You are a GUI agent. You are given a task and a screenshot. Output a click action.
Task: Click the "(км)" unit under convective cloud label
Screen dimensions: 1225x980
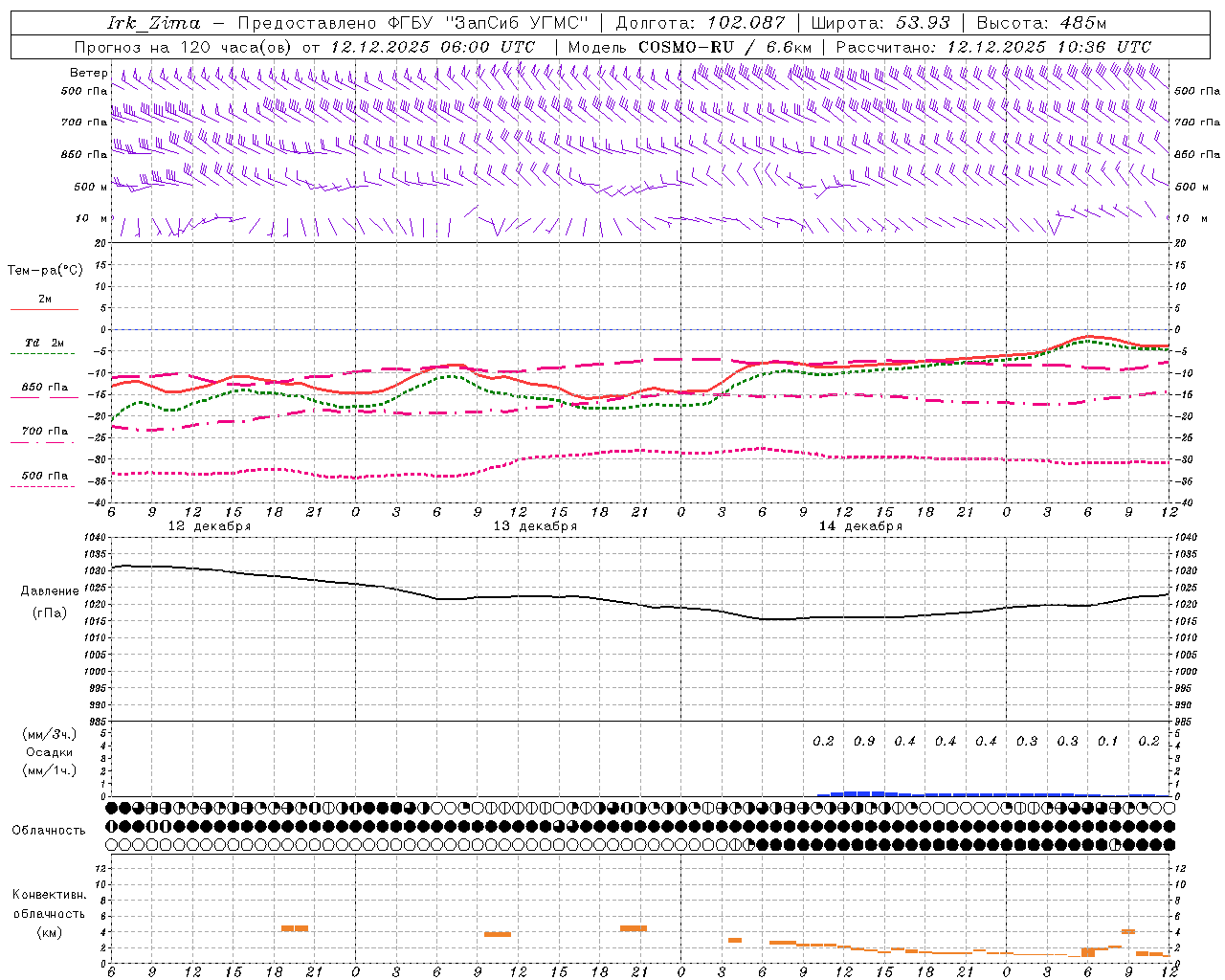point(50,932)
